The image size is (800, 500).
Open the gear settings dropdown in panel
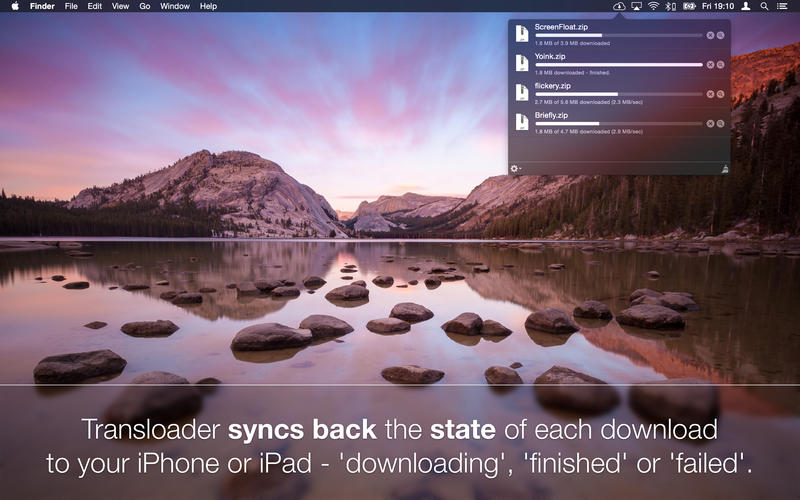[516, 168]
